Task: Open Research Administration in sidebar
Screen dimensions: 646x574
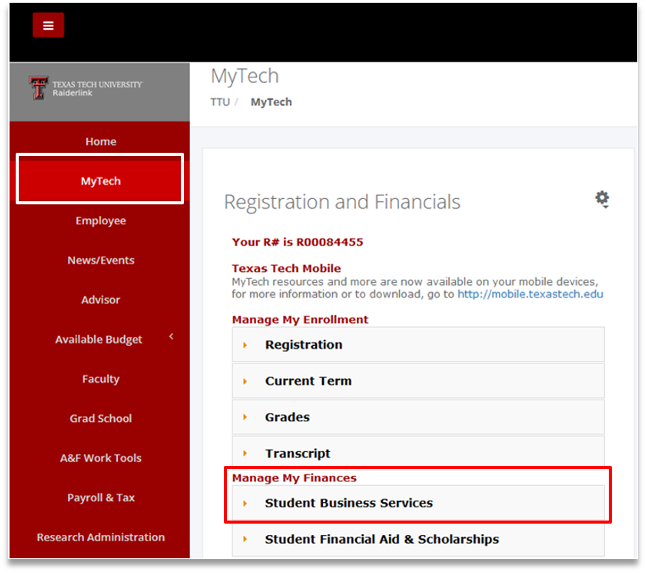Action: [x=101, y=537]
